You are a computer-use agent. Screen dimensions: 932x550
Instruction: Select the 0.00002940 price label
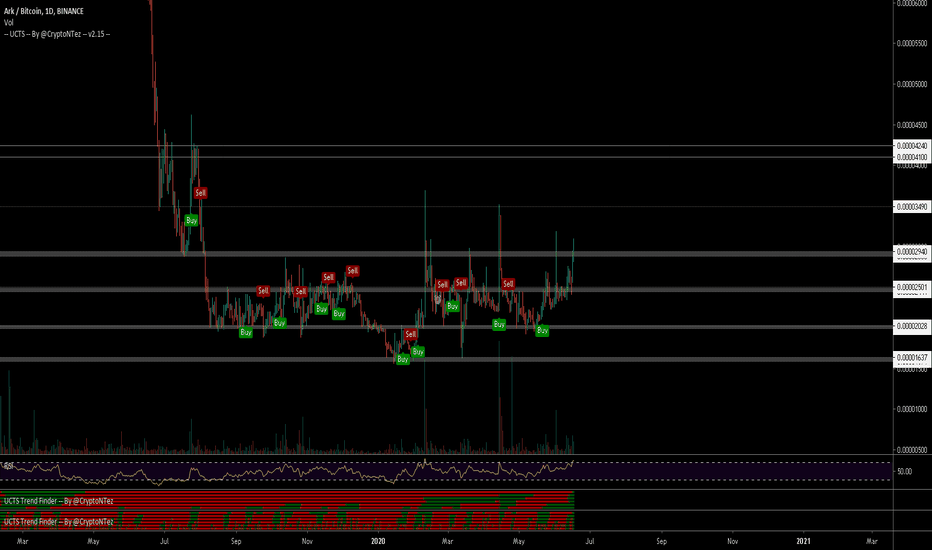pos(912,252)
